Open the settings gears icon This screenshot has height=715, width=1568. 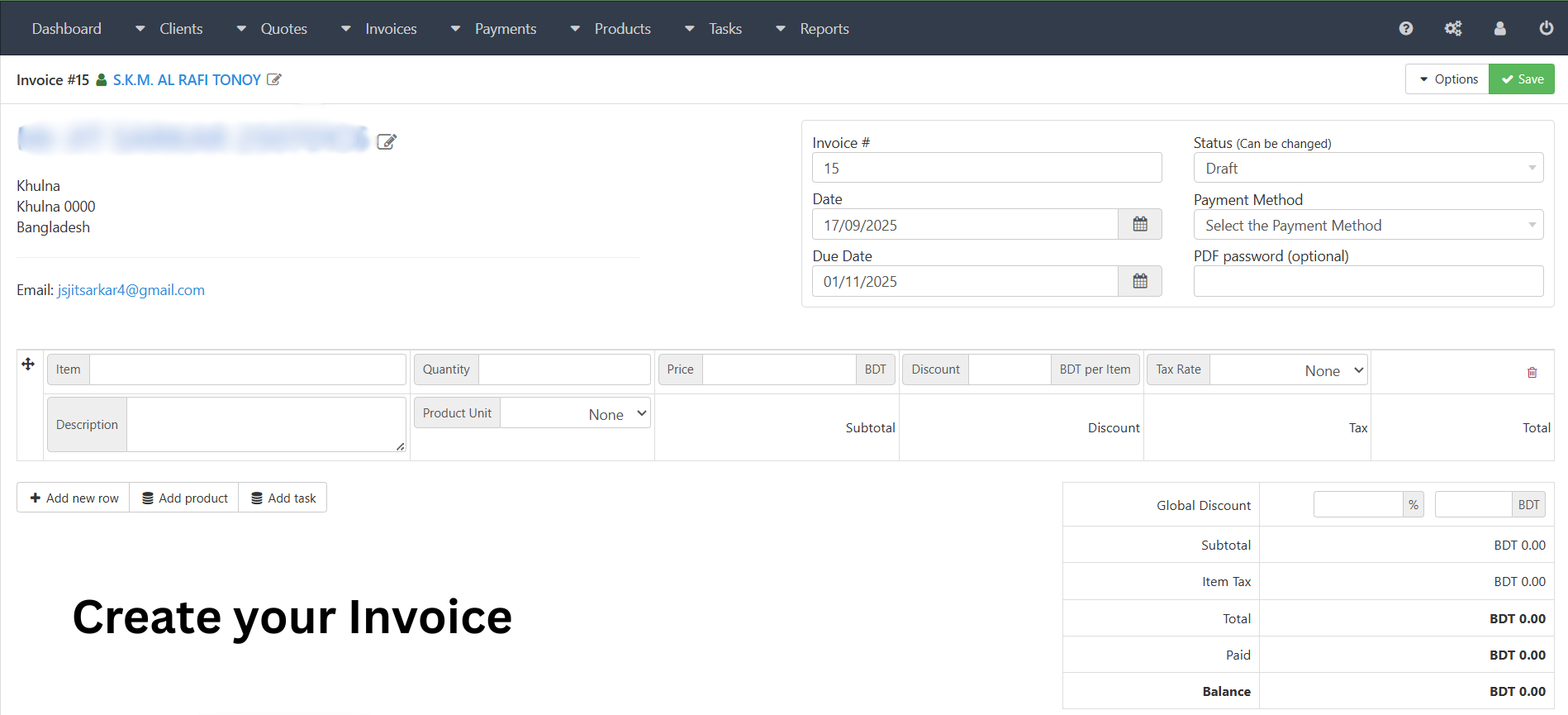(1452, 29)
